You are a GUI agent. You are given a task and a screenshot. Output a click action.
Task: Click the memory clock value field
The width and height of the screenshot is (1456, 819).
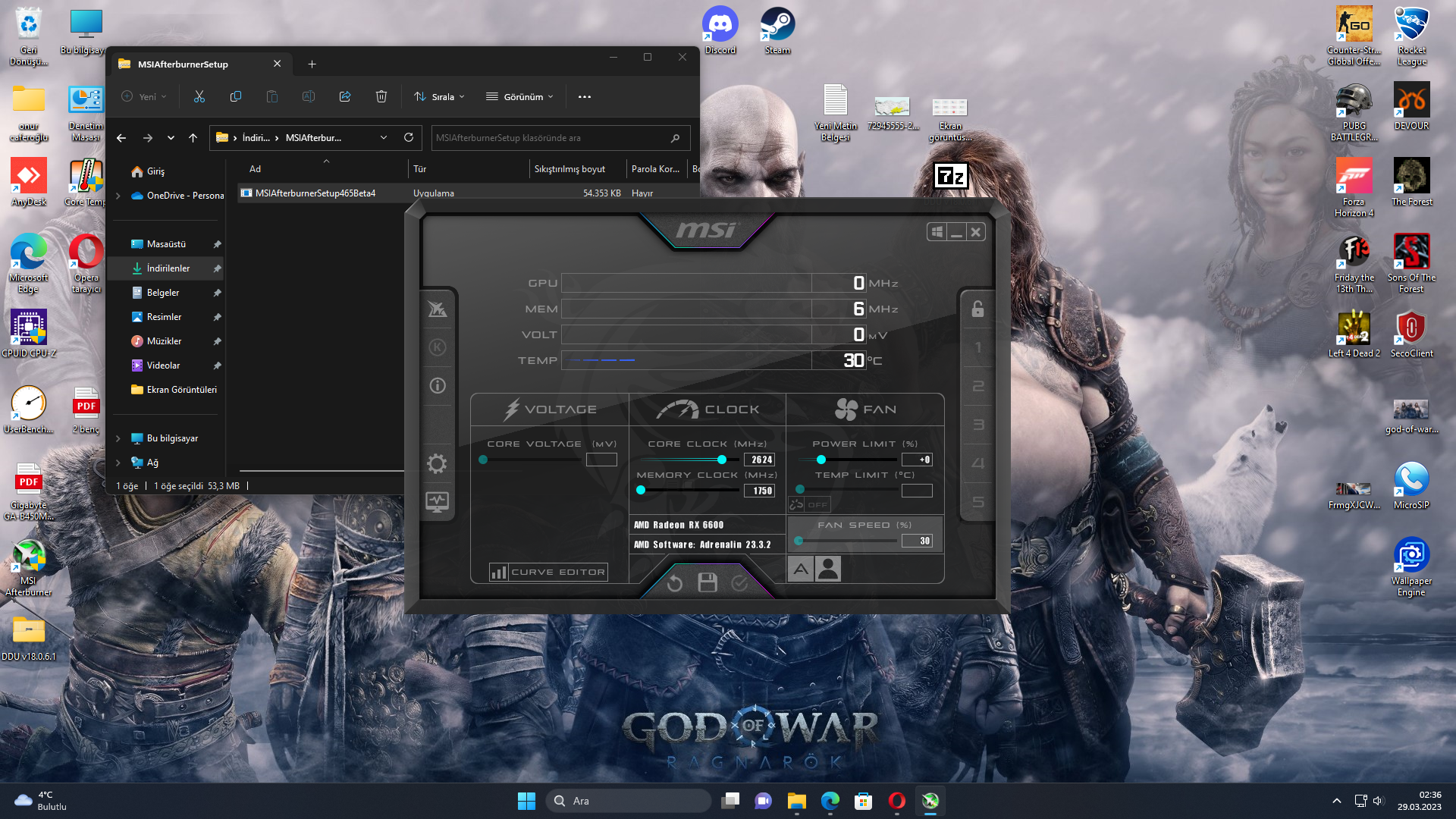click(x=759, y=491)
